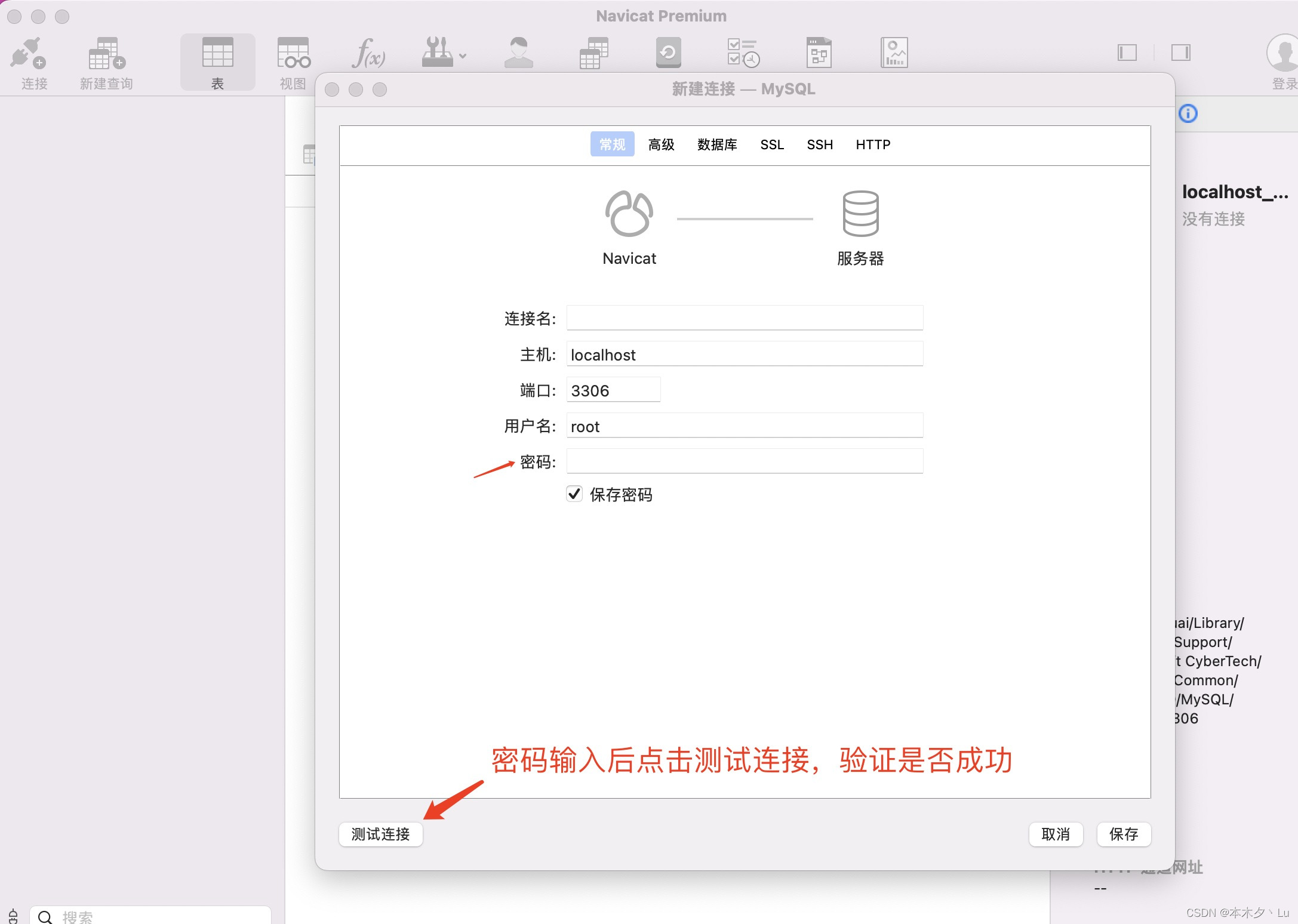Open the backup toolbar icon

click(x=669, y=53)
